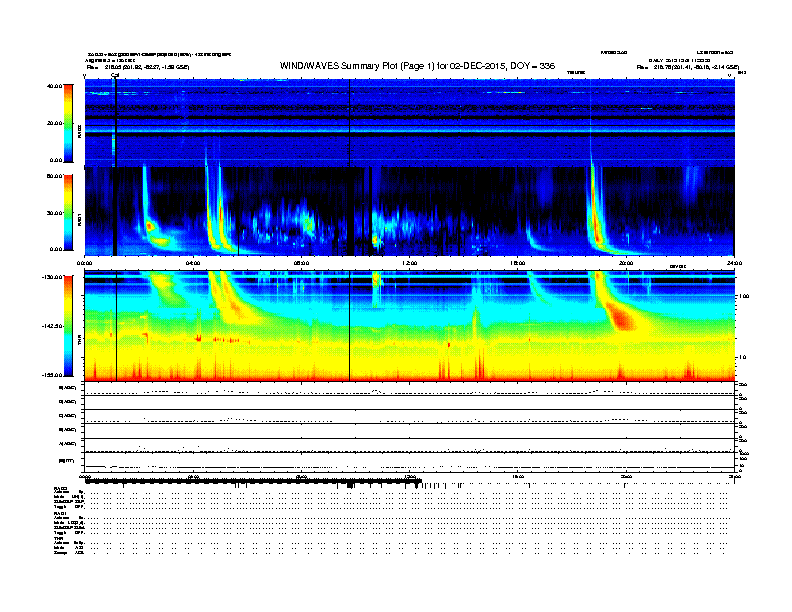Screen dimensions: 792x612
Task: Click the 04:00 tick label below RAD1 spectrogram
Action: tap(193, 263)
